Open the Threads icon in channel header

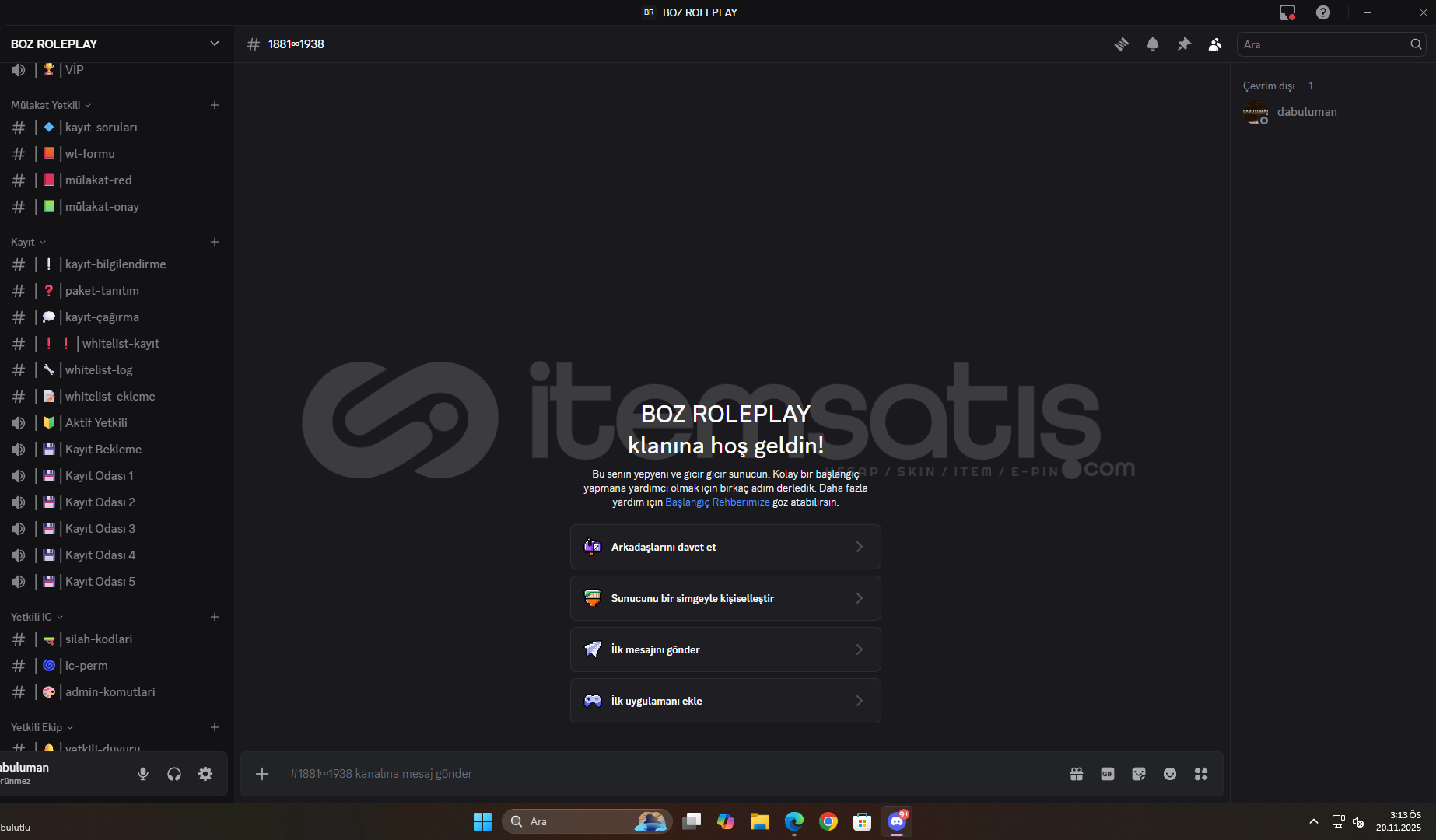coord(1122,44)
